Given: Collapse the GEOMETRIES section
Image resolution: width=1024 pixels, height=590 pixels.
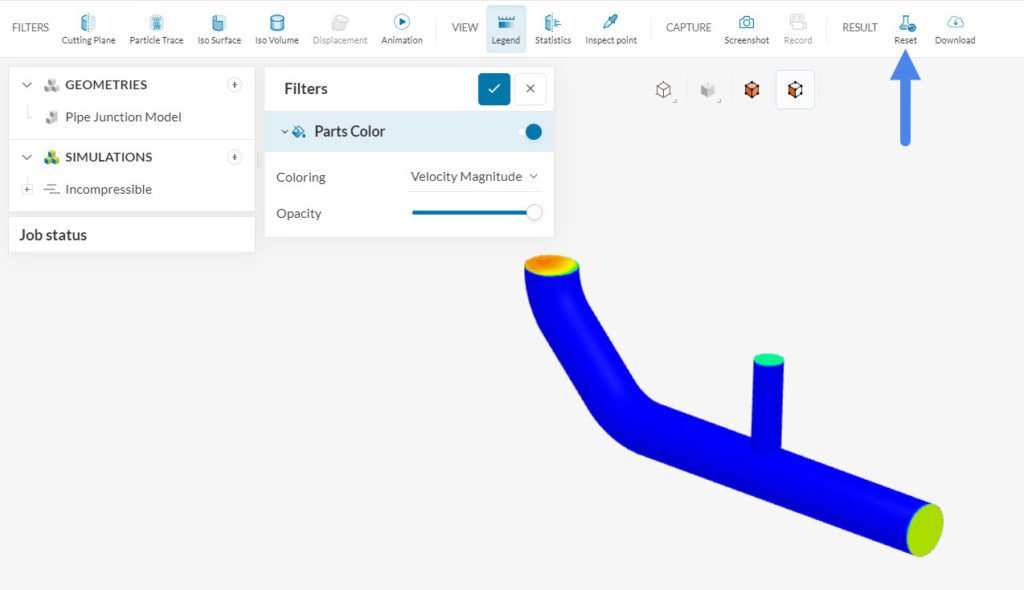Looking at the screenshot, I should tap(27, 85).
